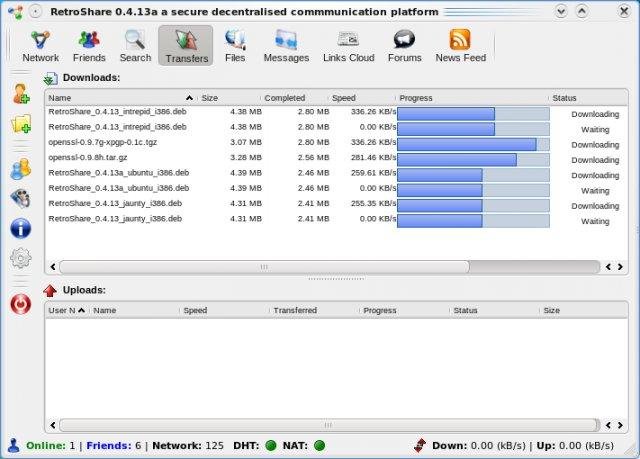Image resolution: width=640 pixels, height=459 pixels.
Task: Click the left arrow at start of the Downloads scrollbar
Action: [x=53, y=267]
